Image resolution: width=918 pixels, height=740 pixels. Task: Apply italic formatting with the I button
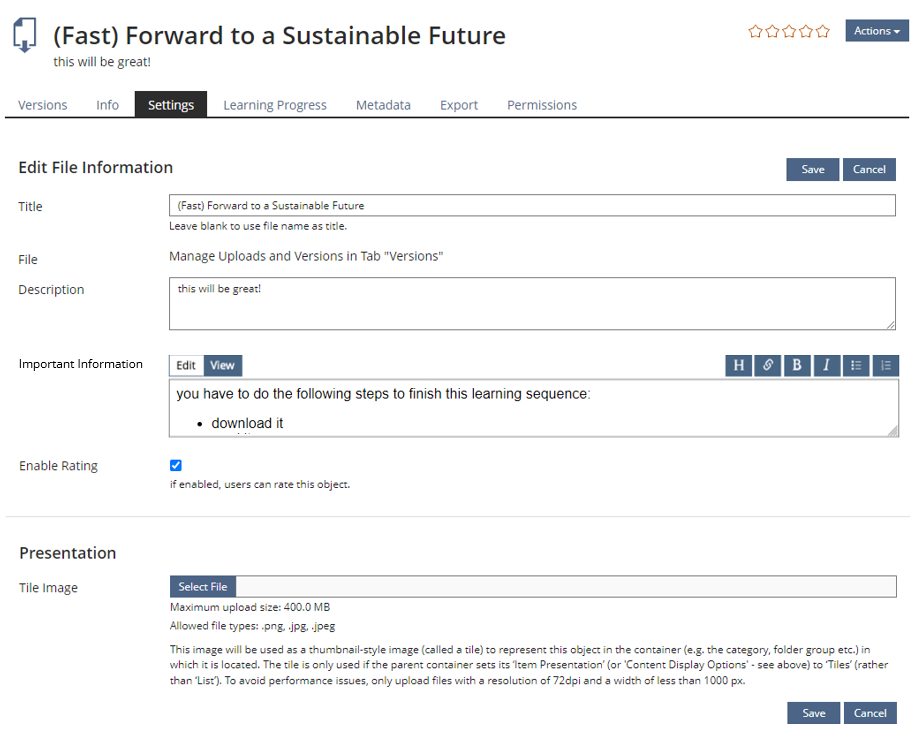826,365
